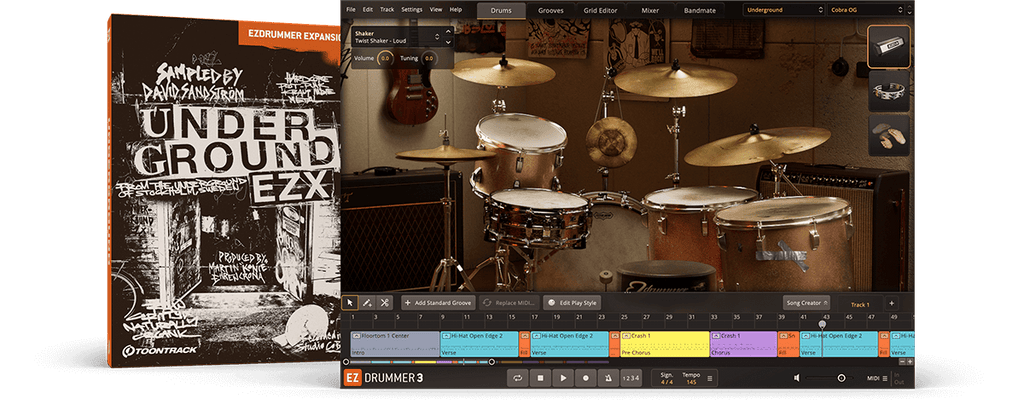Select the Track 1 tab
1024x416 pixels.
[x=859, y=304]
